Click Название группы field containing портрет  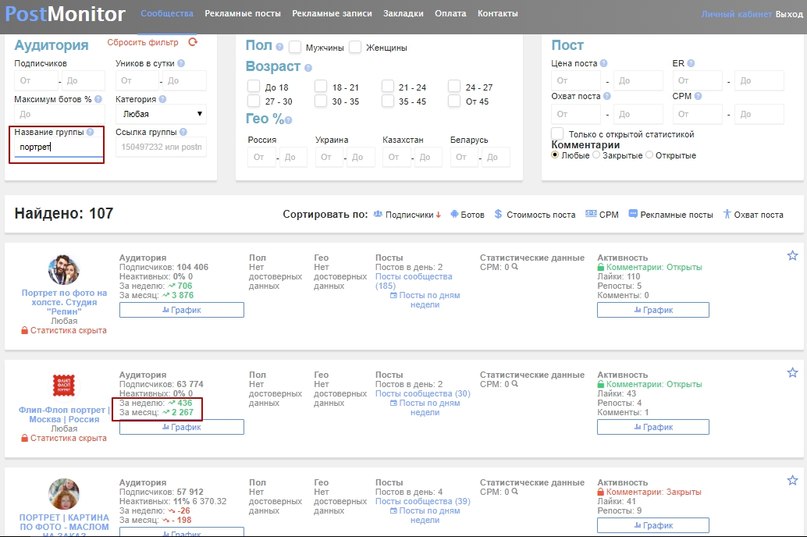point(59,147)
